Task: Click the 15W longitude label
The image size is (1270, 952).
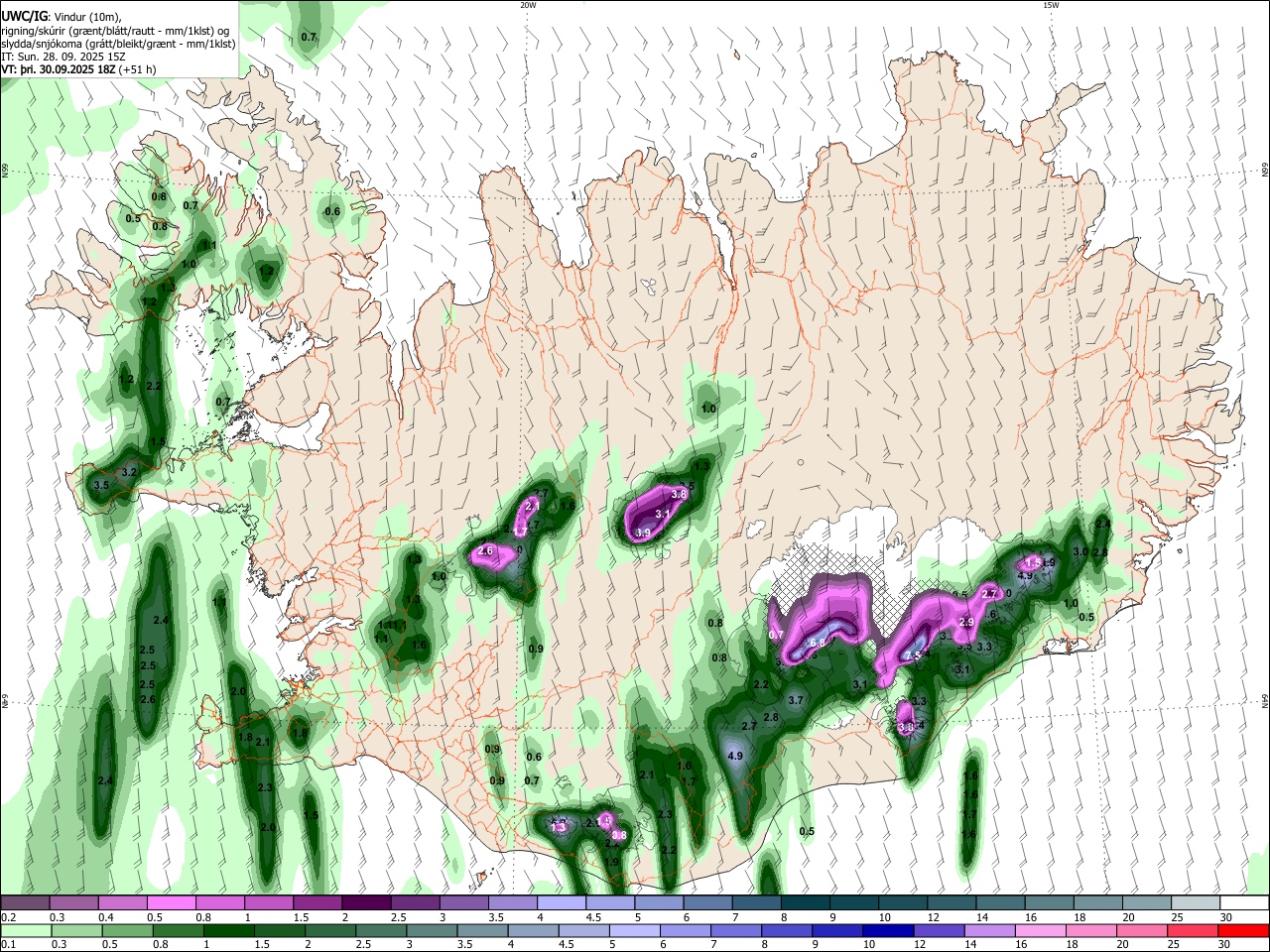Action: pos(1050,5)
